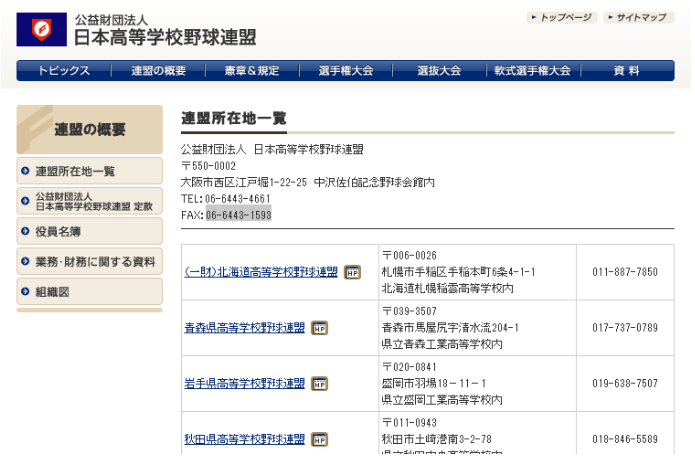The height and width of the screenshot is (468, 695).
Task: Open 日本高等学校野球連盟 定款 sidebar item
Action: tap(90, 201)
